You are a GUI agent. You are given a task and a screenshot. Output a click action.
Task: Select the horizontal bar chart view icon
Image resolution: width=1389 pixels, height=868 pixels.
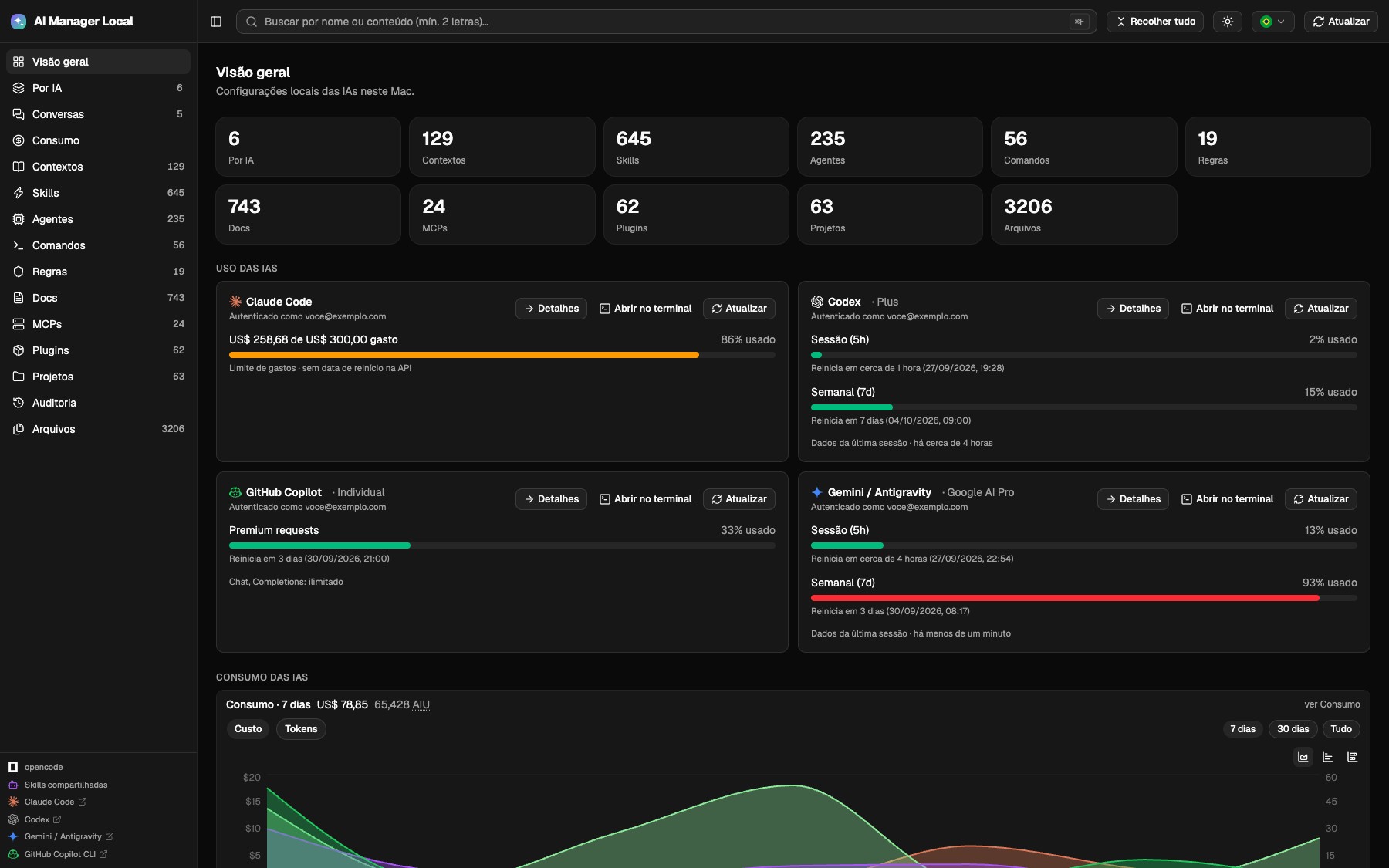[x=1328, y=757]
